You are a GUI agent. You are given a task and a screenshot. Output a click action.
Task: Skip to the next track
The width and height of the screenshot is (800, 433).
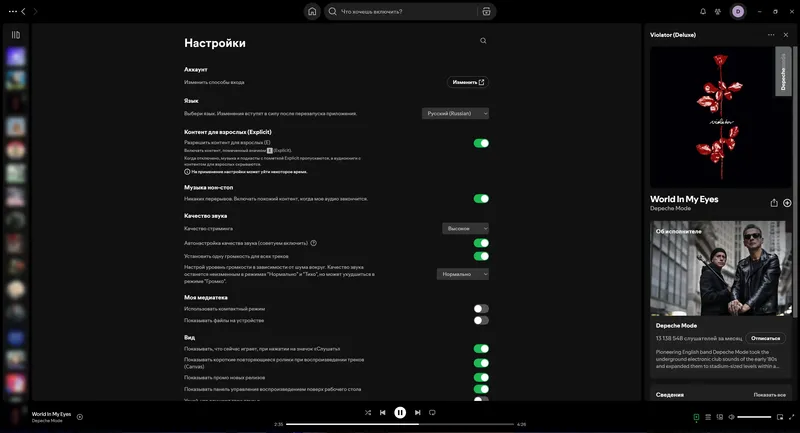[417, 412]
